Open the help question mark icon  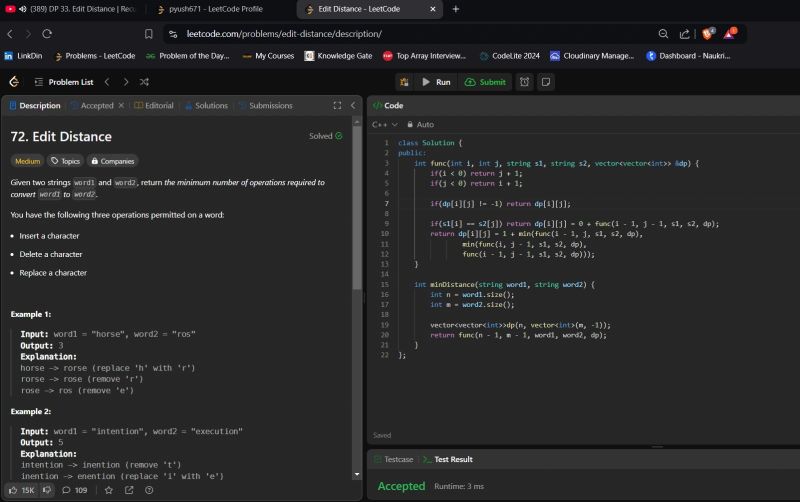(x=149, y=490)
